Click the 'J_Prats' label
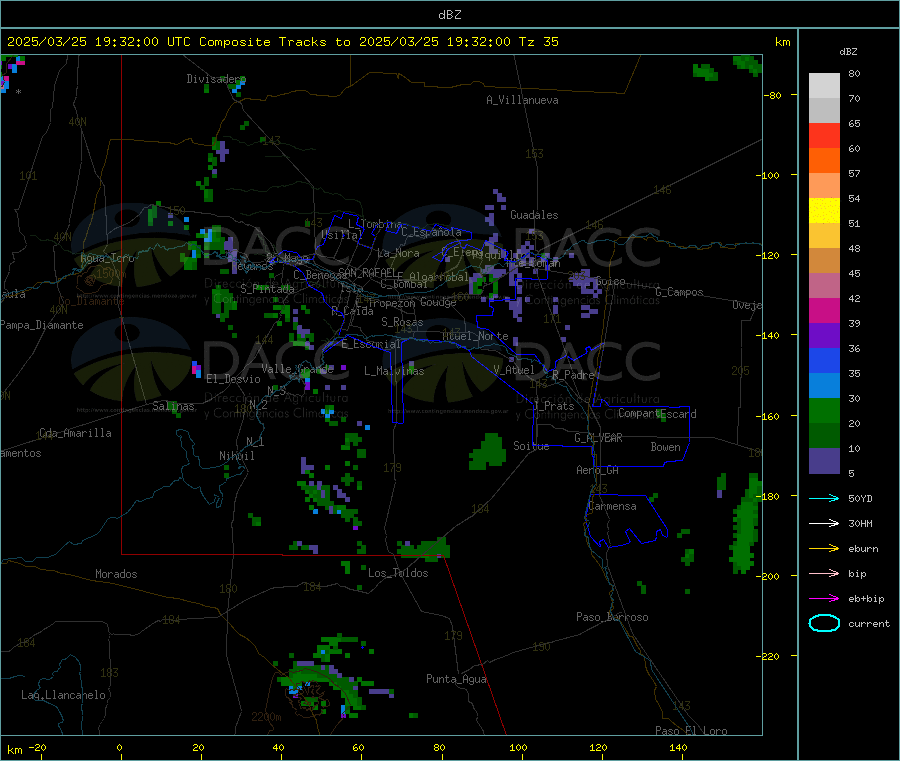This screenshot has height=761, width=900. [553, 406]
